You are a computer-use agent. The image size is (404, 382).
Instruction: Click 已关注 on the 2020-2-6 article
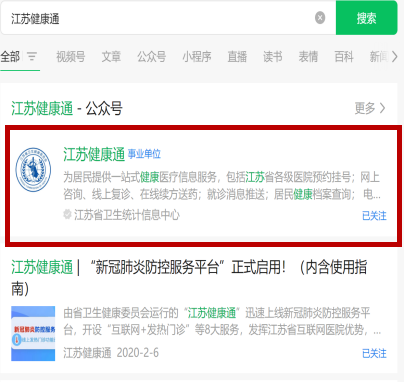(374, 353)
